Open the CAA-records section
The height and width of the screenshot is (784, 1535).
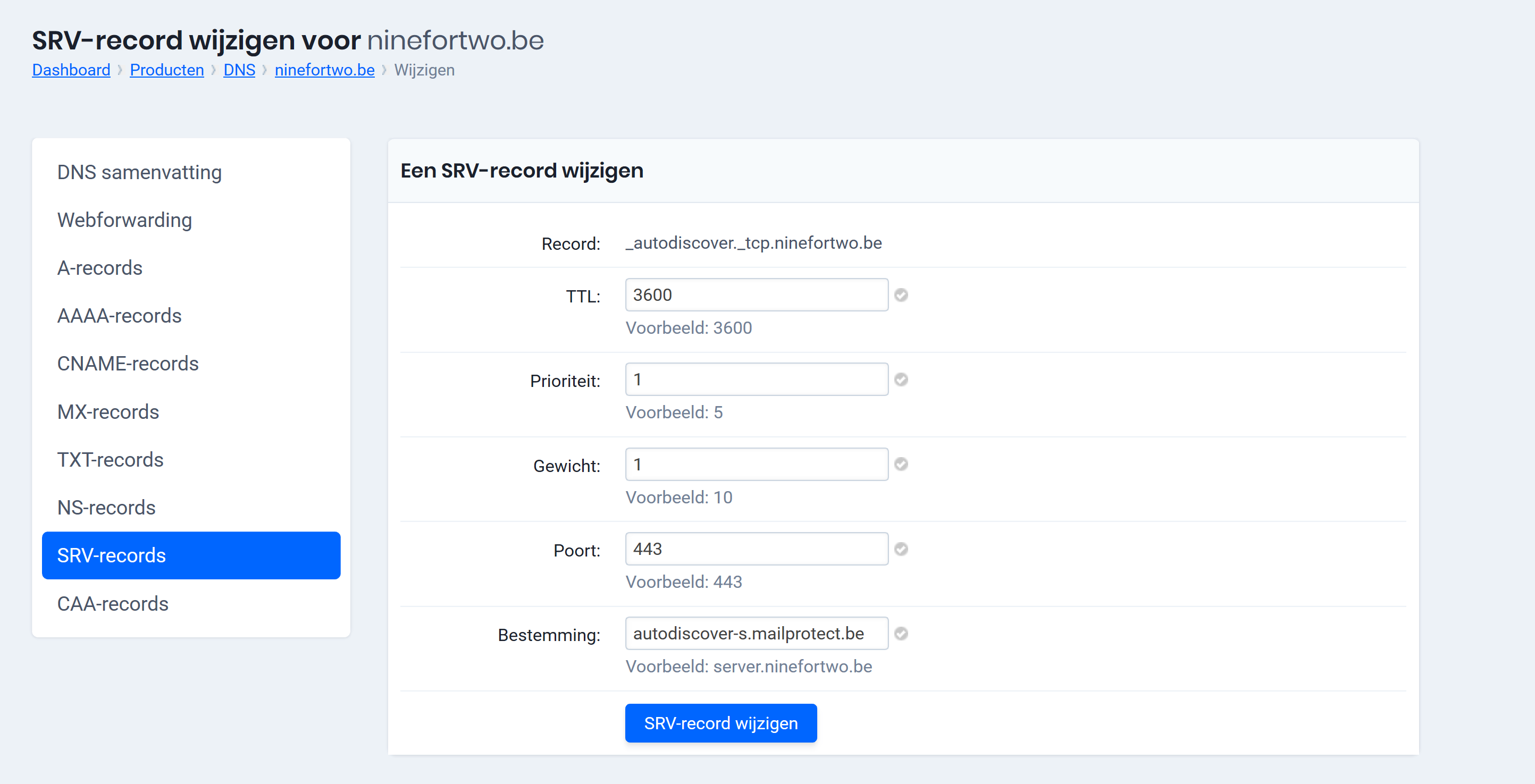click(x=113, y=603)
